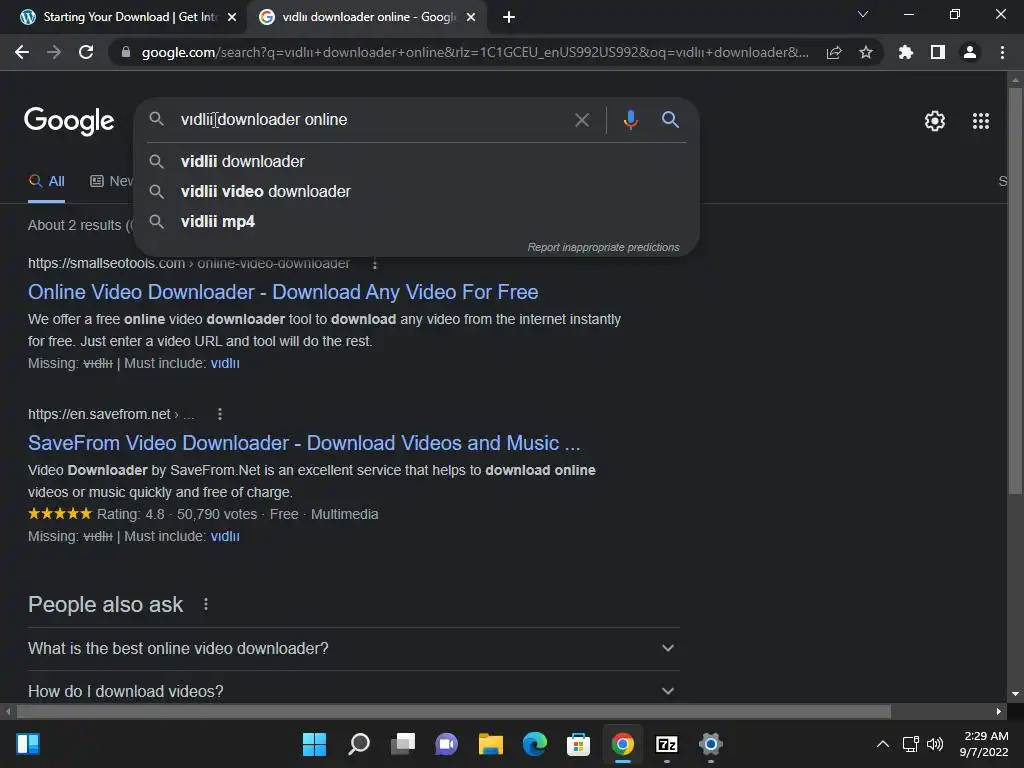The height and width of the screenshot is (768, 1024).
Task: Open clock showing 2:29 AM
Action: coord(984,744)
